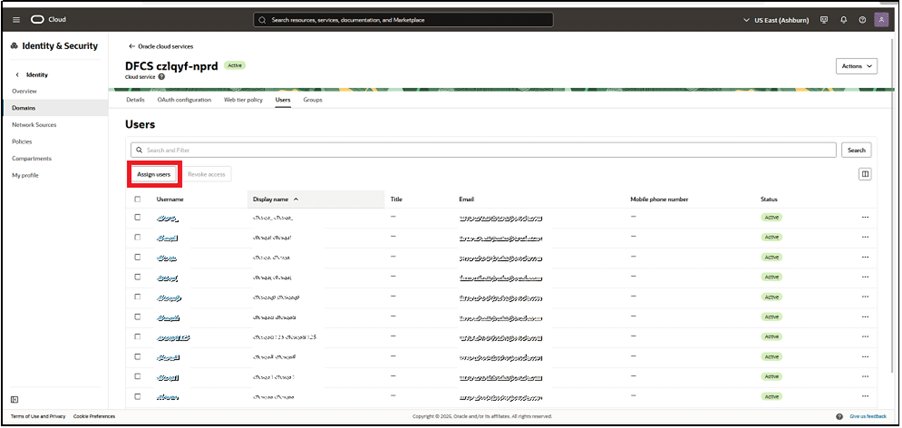902x428 pixels.
Task: Collapse the sidebar with the bottom-left icon
Action: click(x=15, y=400)
